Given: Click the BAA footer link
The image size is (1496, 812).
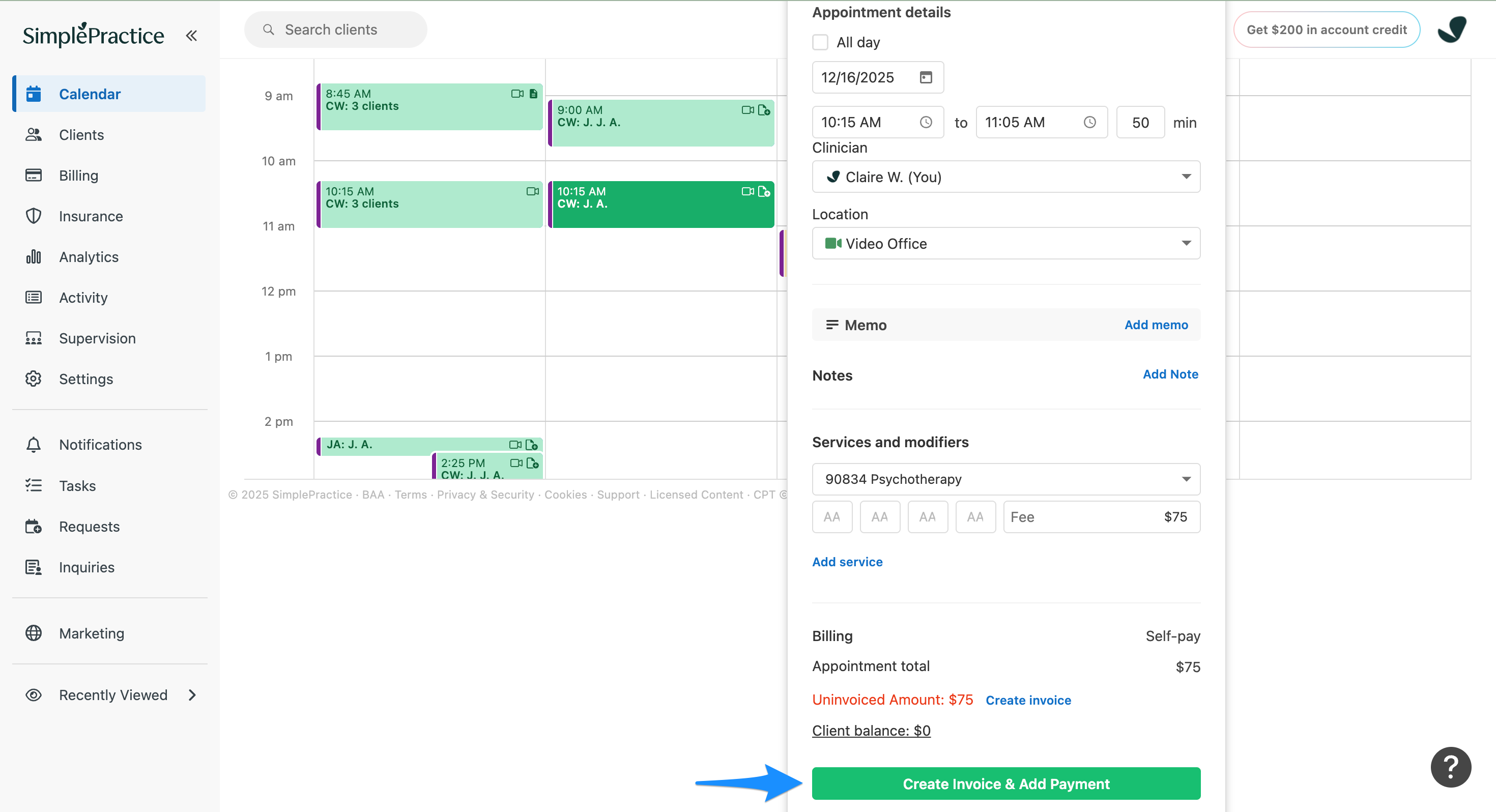Looking at the screenshot, I should [373, 495].
